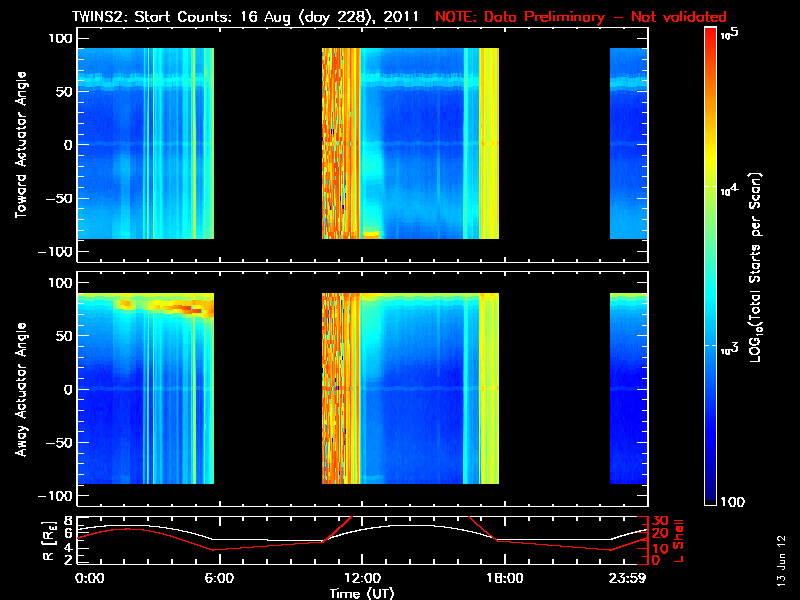The height and width of the screenshot is (600, 800).
Task: Click the white R curve in bottom panel
Action: [362, 533]
